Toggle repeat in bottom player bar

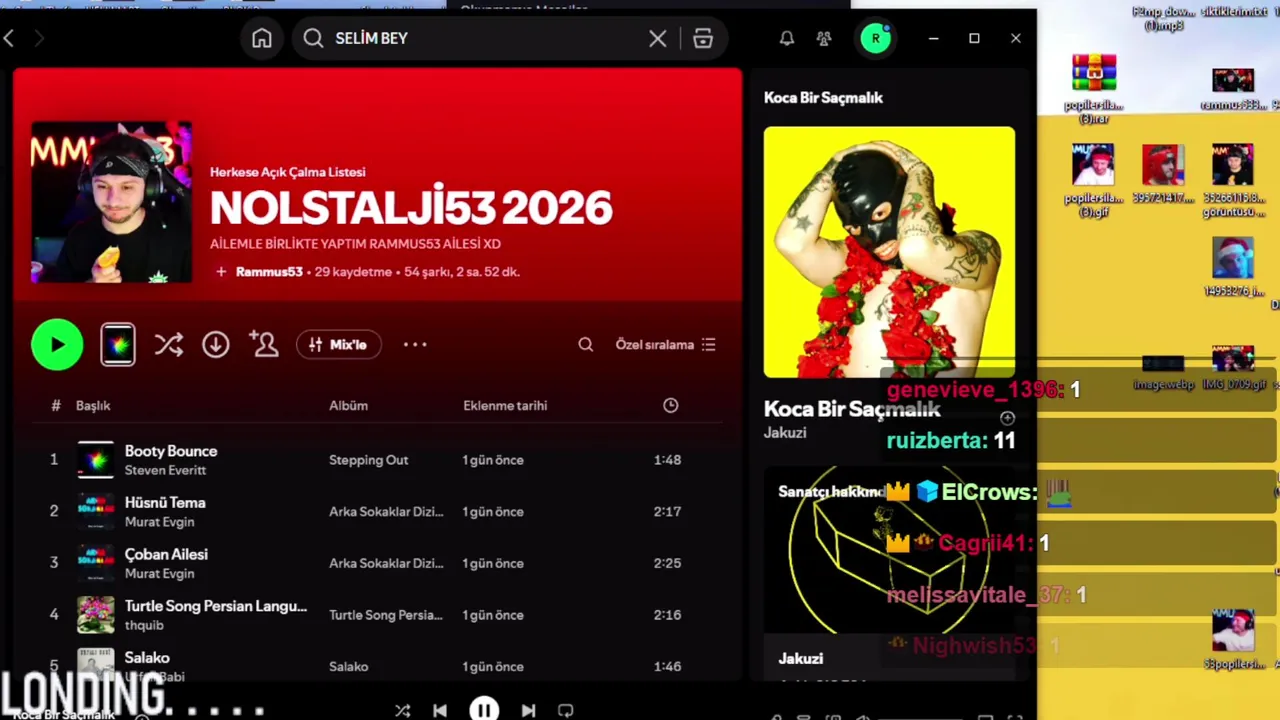click(x=566, y=711)
